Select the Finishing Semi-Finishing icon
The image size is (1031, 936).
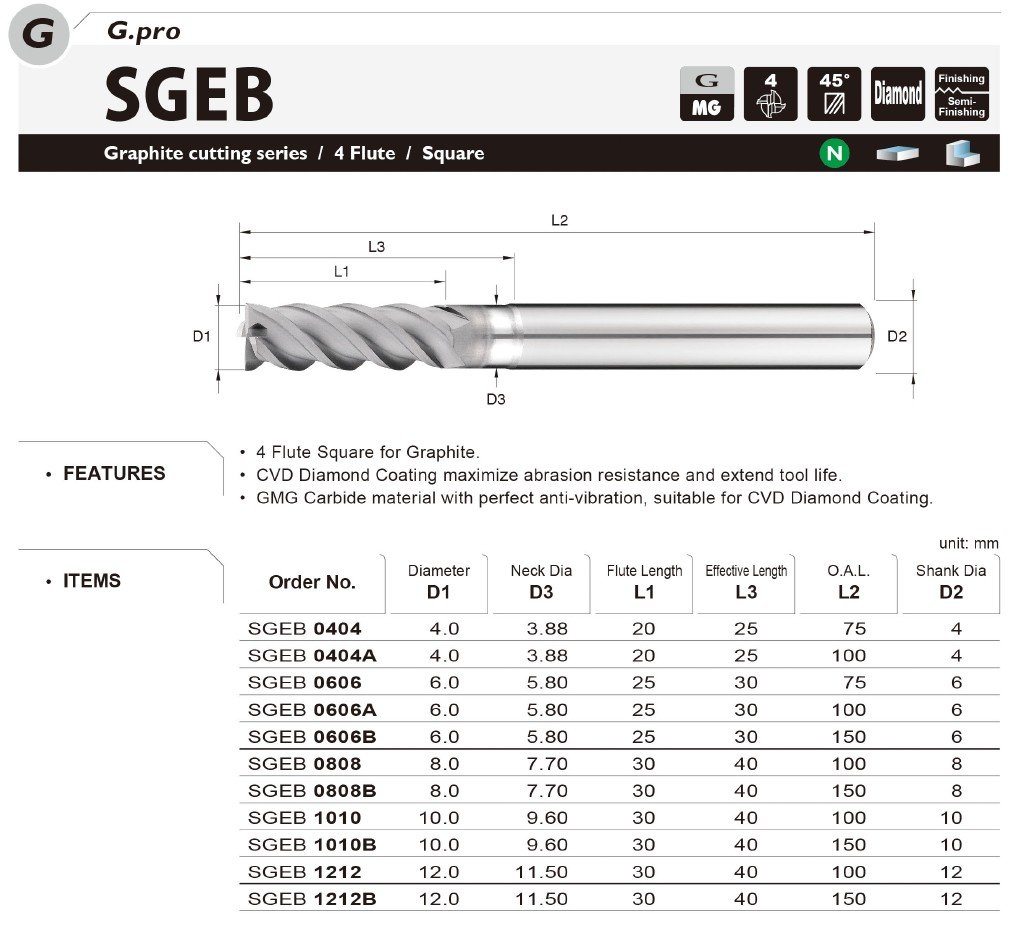(961, 94)
